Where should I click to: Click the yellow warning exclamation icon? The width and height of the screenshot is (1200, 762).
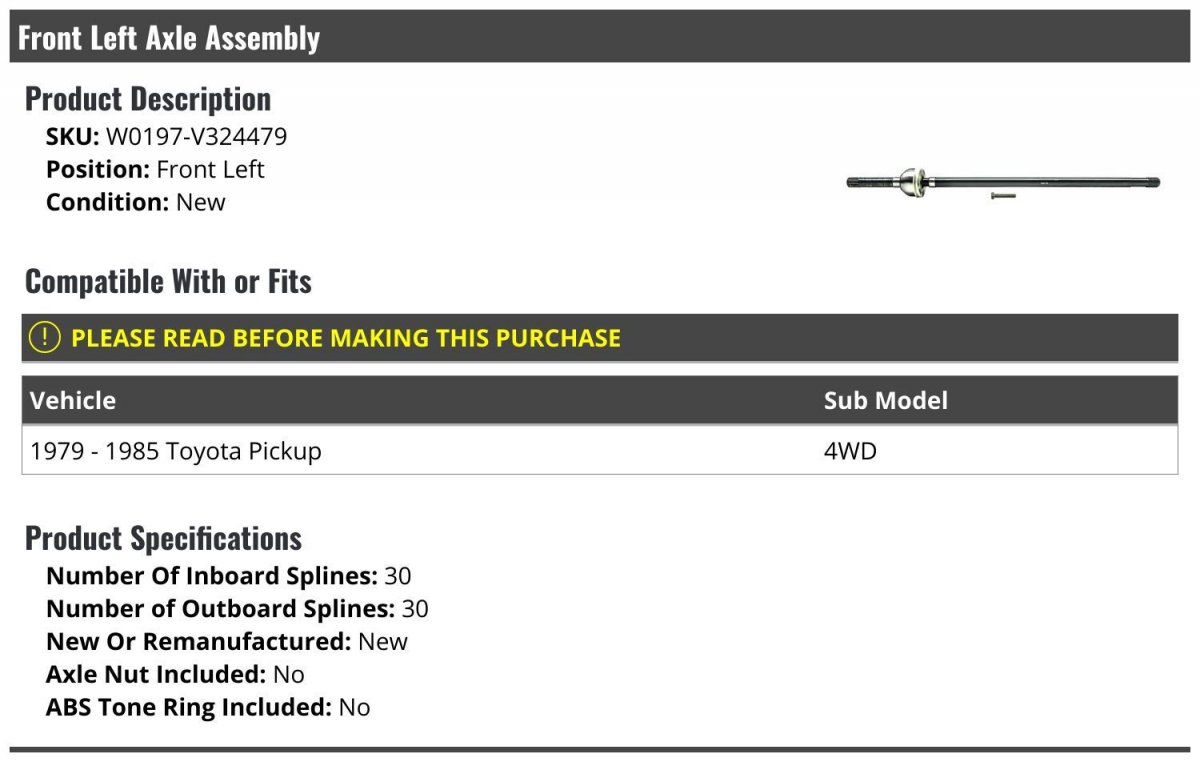(x=45, y=338)
